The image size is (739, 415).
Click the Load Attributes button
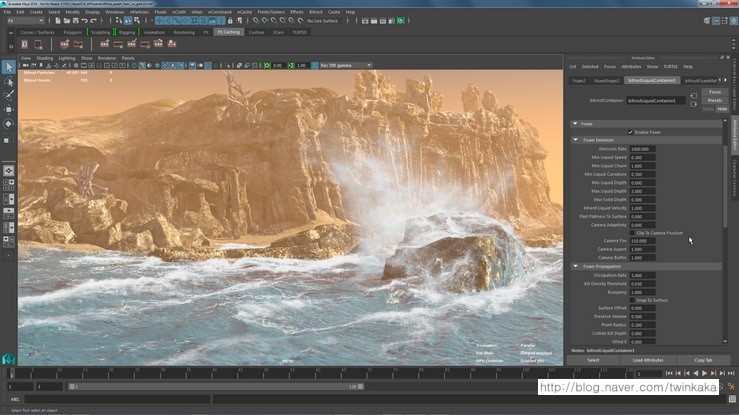pyautogui.click(x=648, y=360)
